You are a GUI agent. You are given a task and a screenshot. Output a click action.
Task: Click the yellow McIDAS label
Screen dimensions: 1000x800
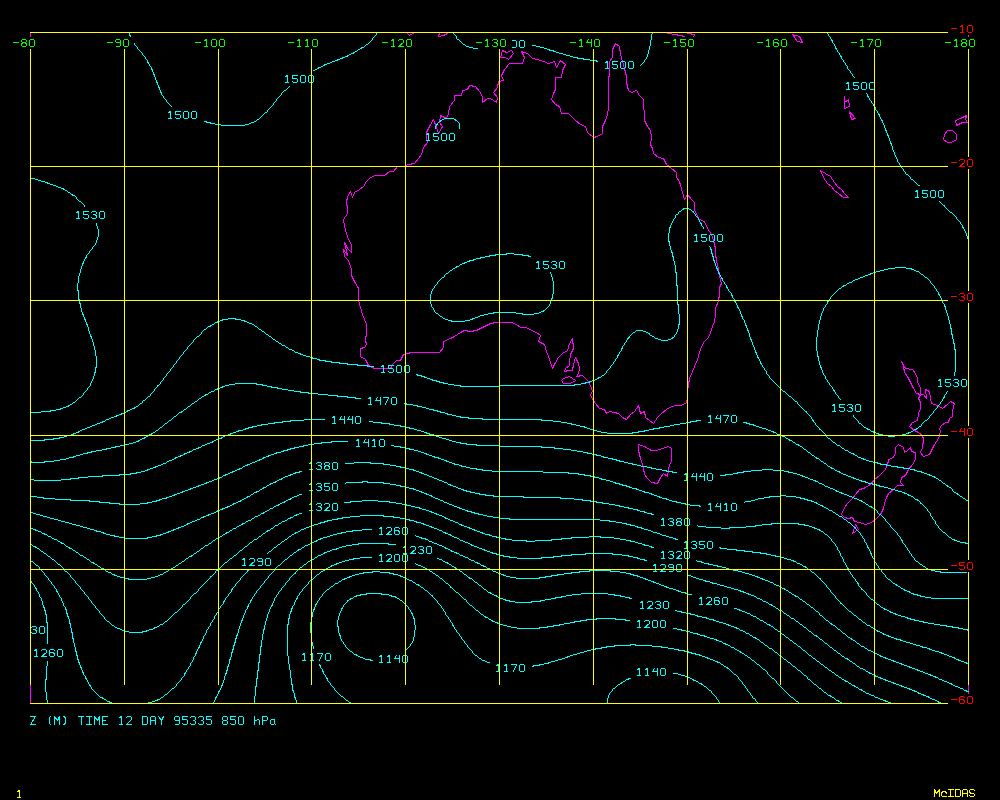pyautogui.click(x=953, y=793)
